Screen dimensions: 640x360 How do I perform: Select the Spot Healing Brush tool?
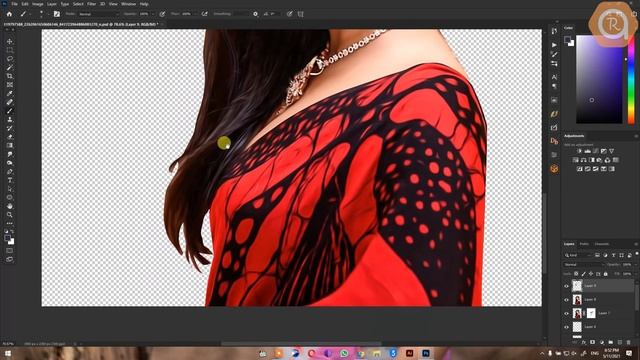(9, 102)
